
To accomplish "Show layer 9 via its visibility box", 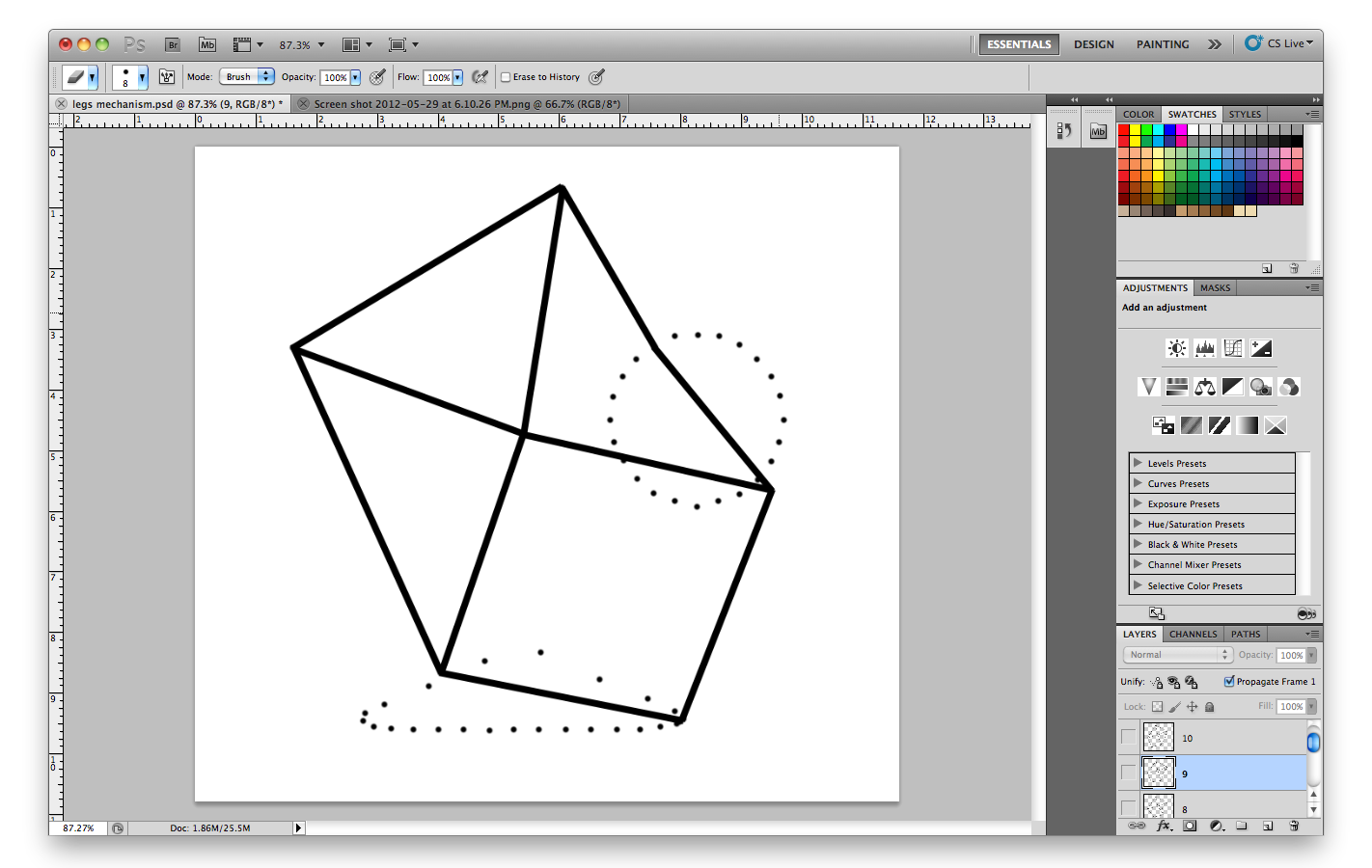I will tap(1129, 773).
